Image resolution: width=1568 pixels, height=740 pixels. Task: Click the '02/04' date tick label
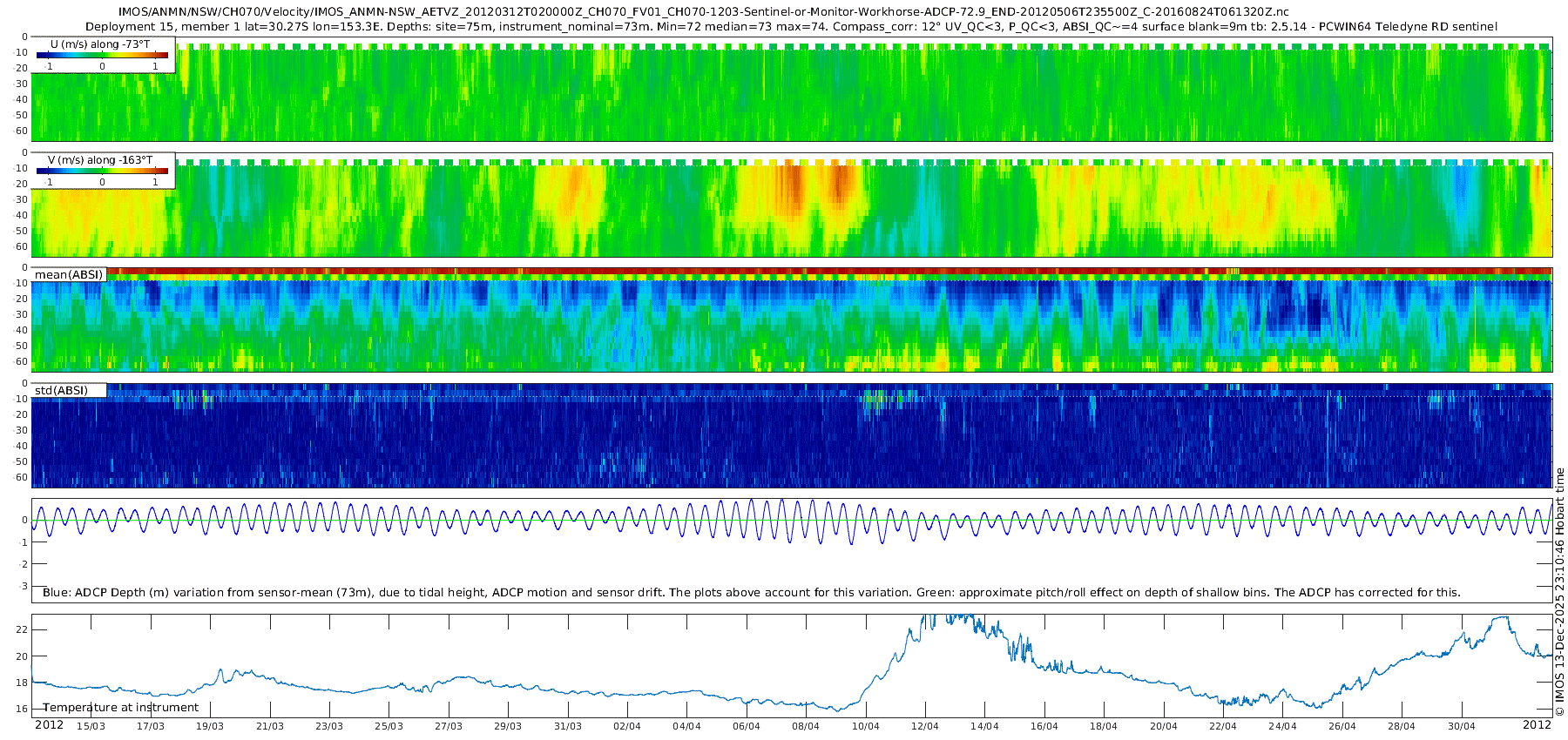pyautogui.click(x=627, y=726)
